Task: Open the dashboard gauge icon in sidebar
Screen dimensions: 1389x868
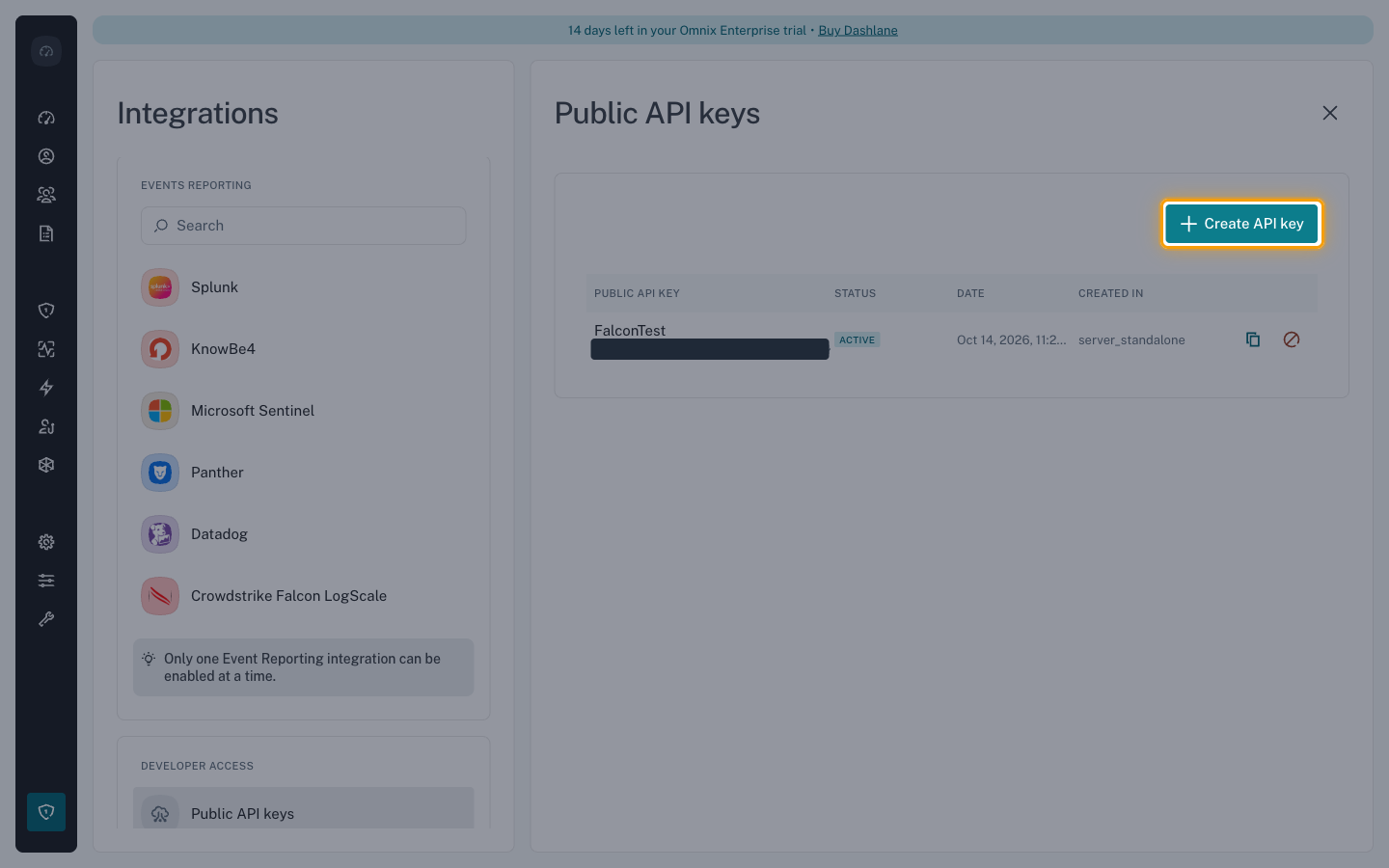Action: click(46, 118)
